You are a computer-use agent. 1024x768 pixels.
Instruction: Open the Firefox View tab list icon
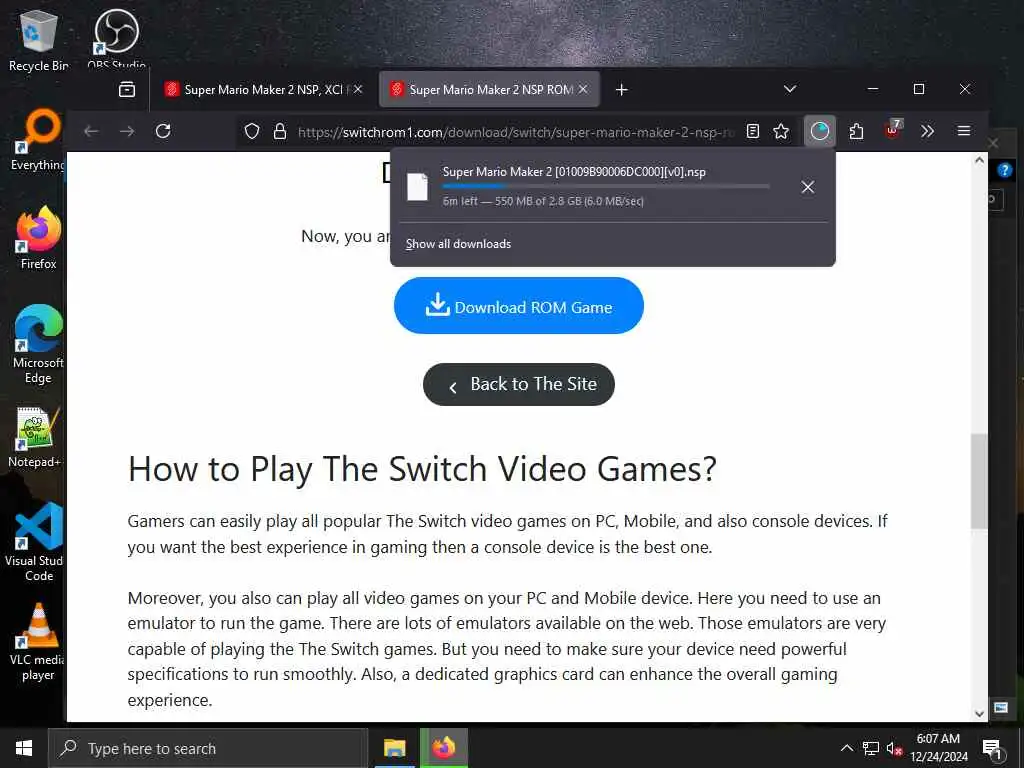point(127,89)
